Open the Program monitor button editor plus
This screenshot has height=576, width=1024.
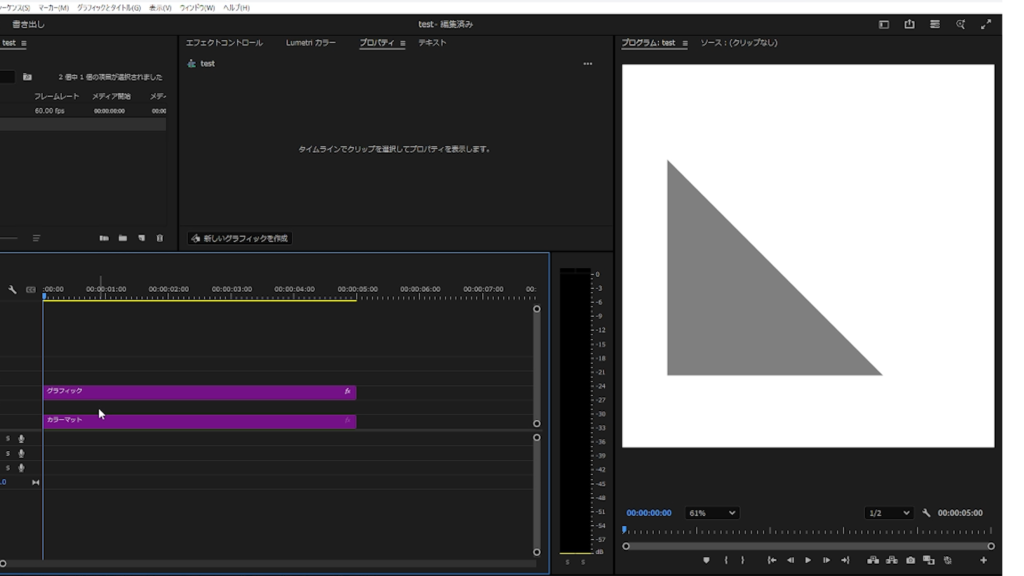pyautogui.click(x=984, y=560)
